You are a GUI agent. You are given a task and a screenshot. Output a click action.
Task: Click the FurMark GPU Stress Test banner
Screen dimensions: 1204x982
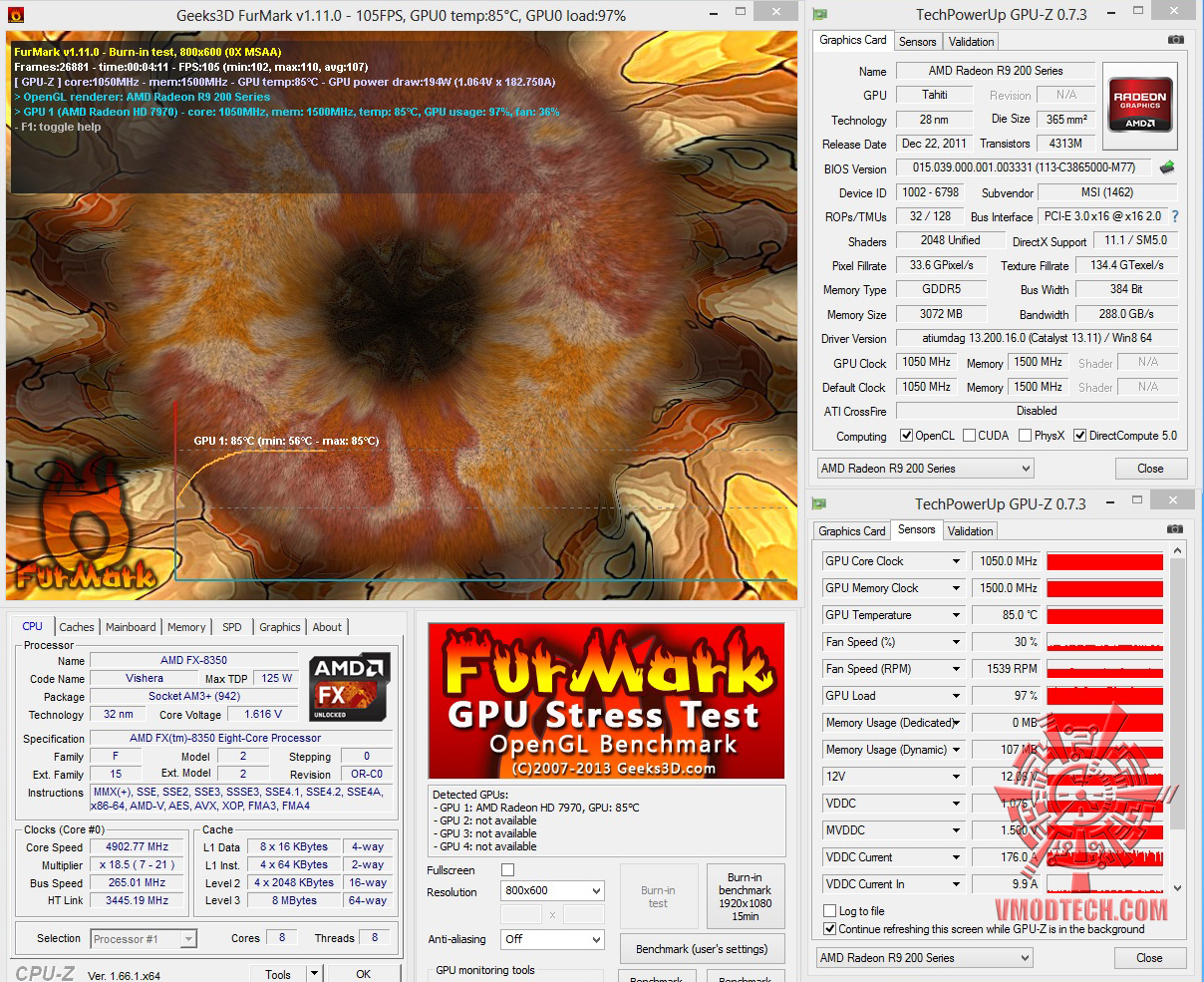(x=606, y=701)
